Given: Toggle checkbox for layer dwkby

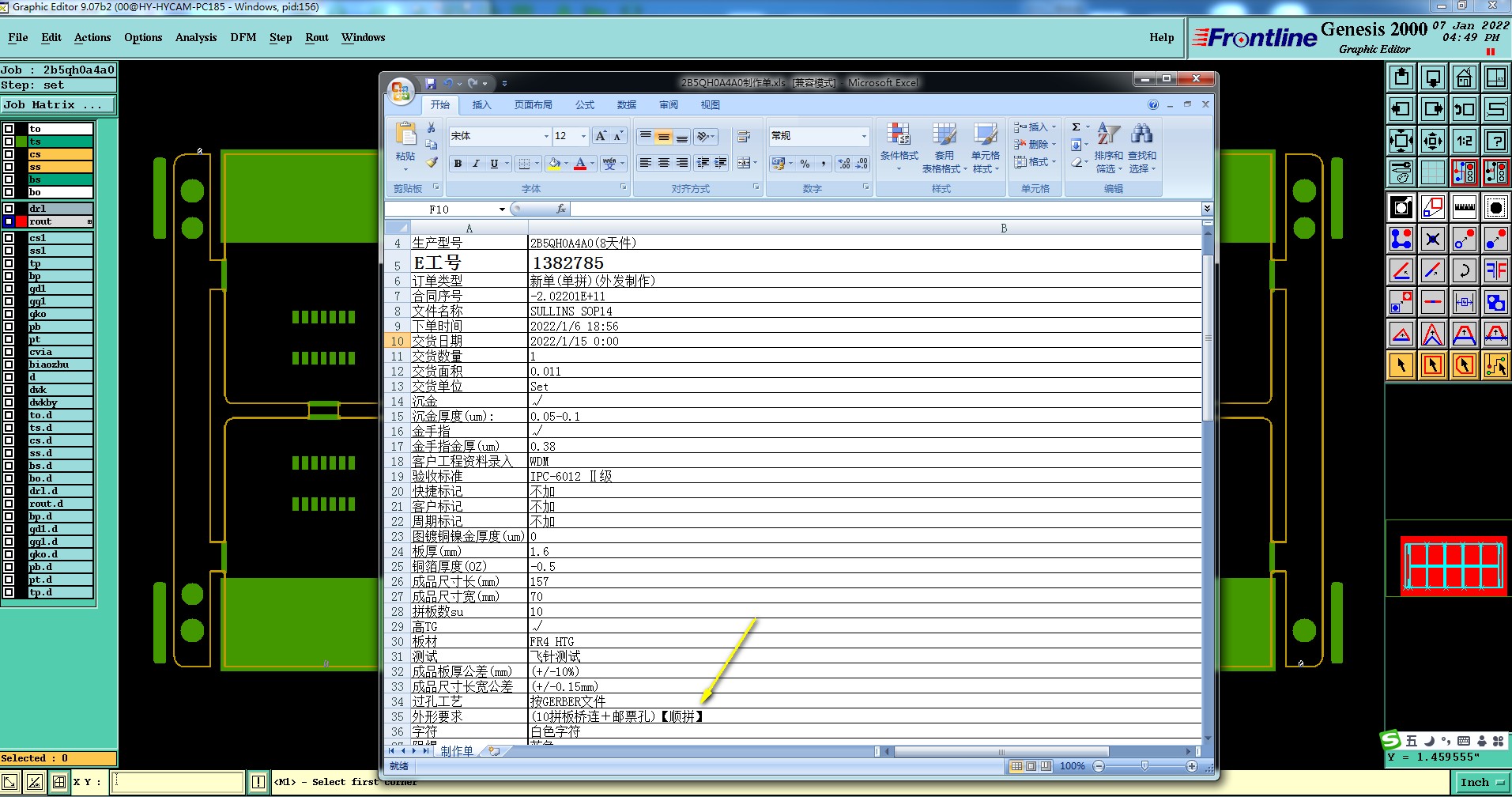Looking at the screenshot, I should [9, 402].
